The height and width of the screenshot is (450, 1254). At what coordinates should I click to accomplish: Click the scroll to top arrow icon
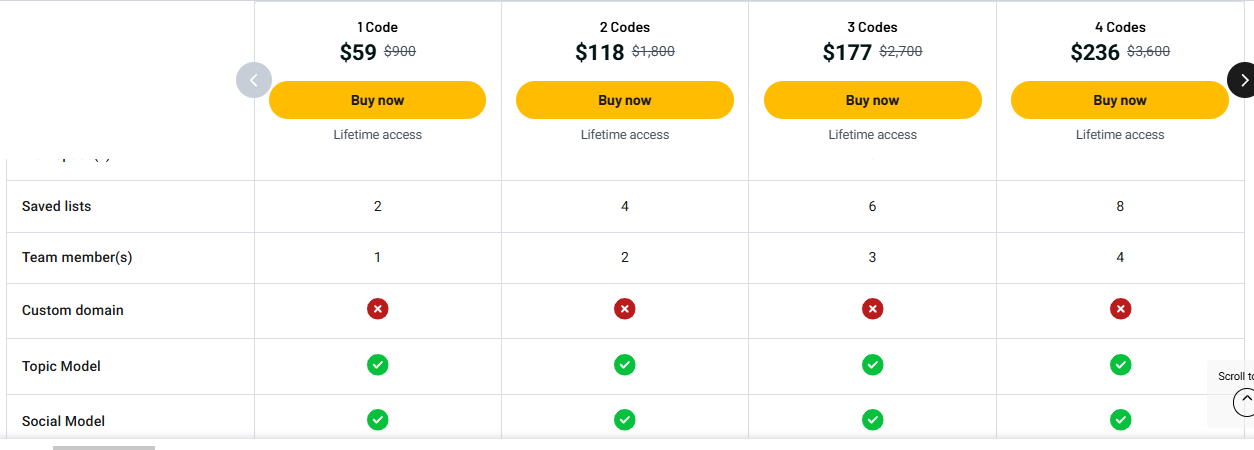tap(1244, 402)
